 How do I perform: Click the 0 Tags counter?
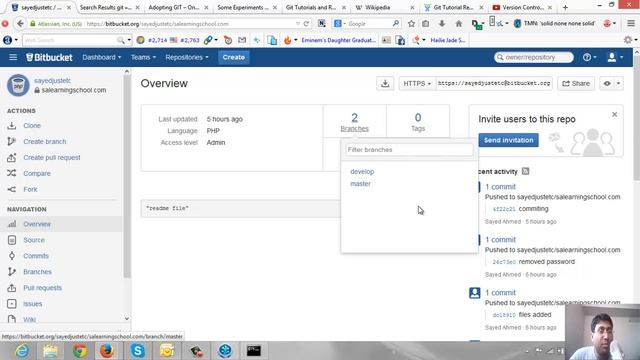[418, 122]
